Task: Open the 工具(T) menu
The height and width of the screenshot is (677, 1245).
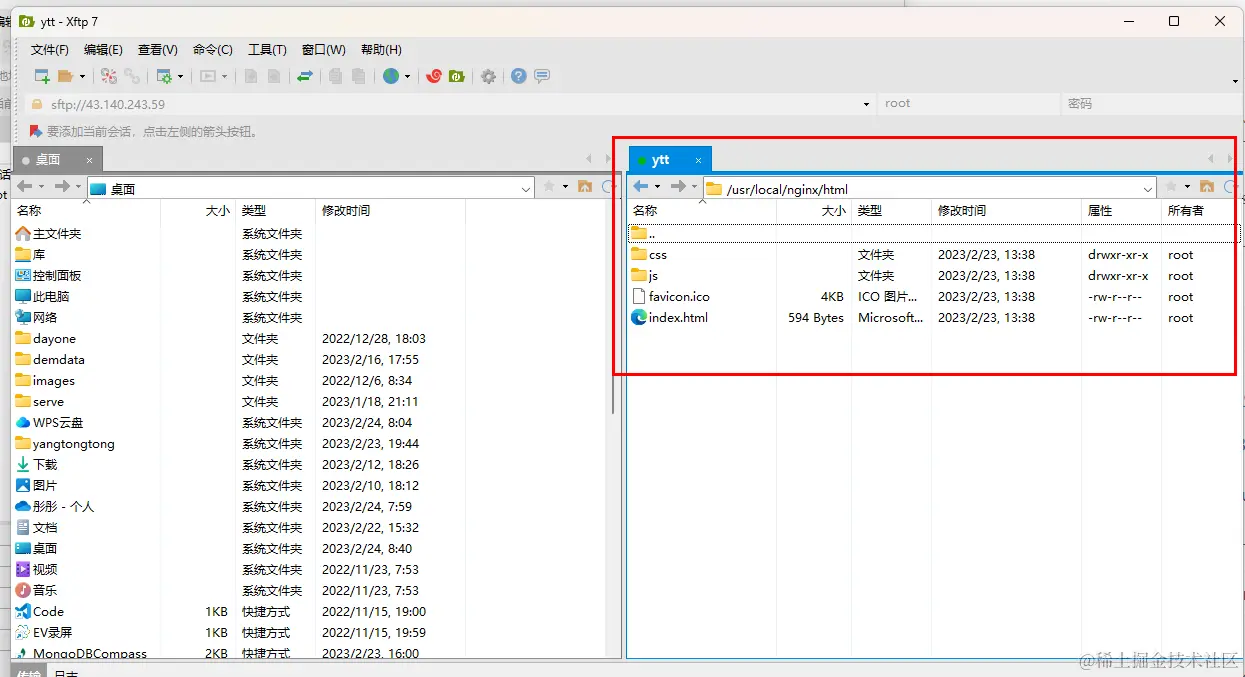Action: [x=267, y=49]
